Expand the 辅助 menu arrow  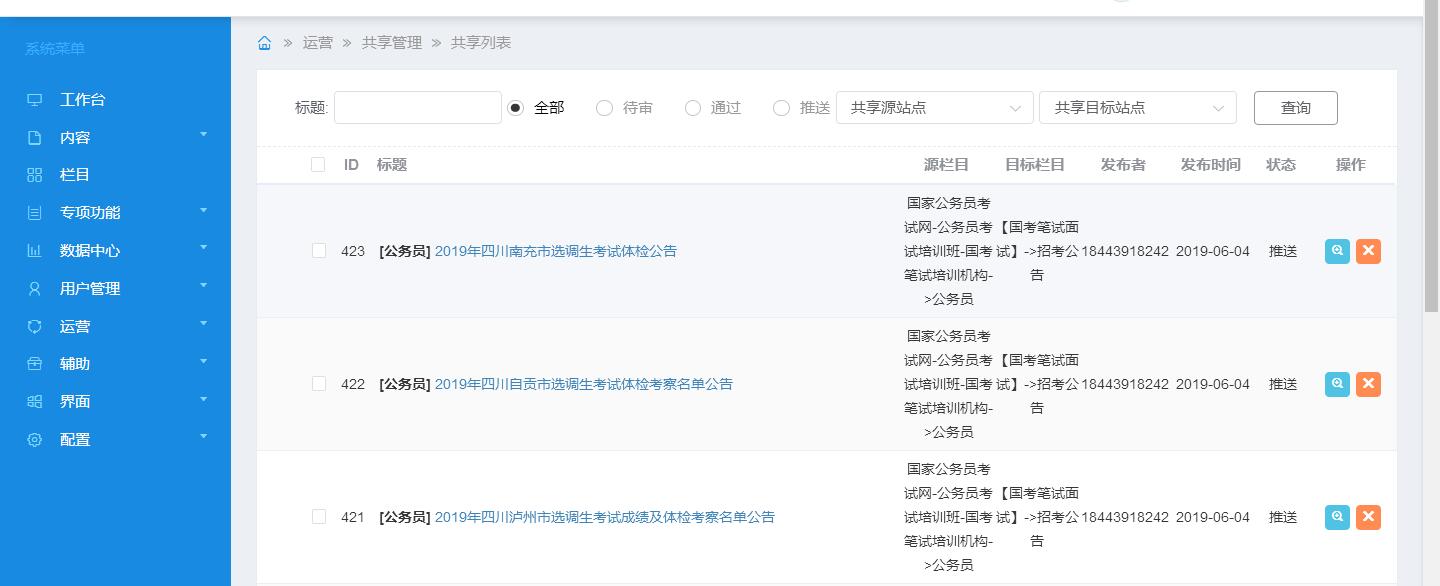point(203,361)
